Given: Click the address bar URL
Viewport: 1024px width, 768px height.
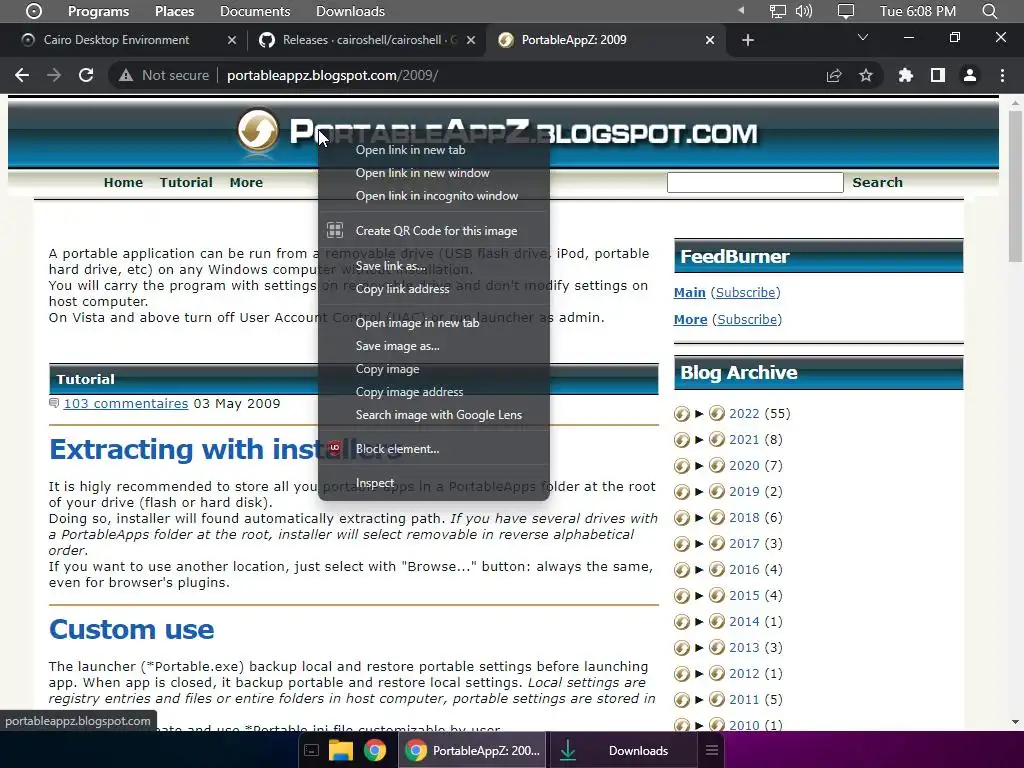Looking at the screenshot, I should coord(332,76).
